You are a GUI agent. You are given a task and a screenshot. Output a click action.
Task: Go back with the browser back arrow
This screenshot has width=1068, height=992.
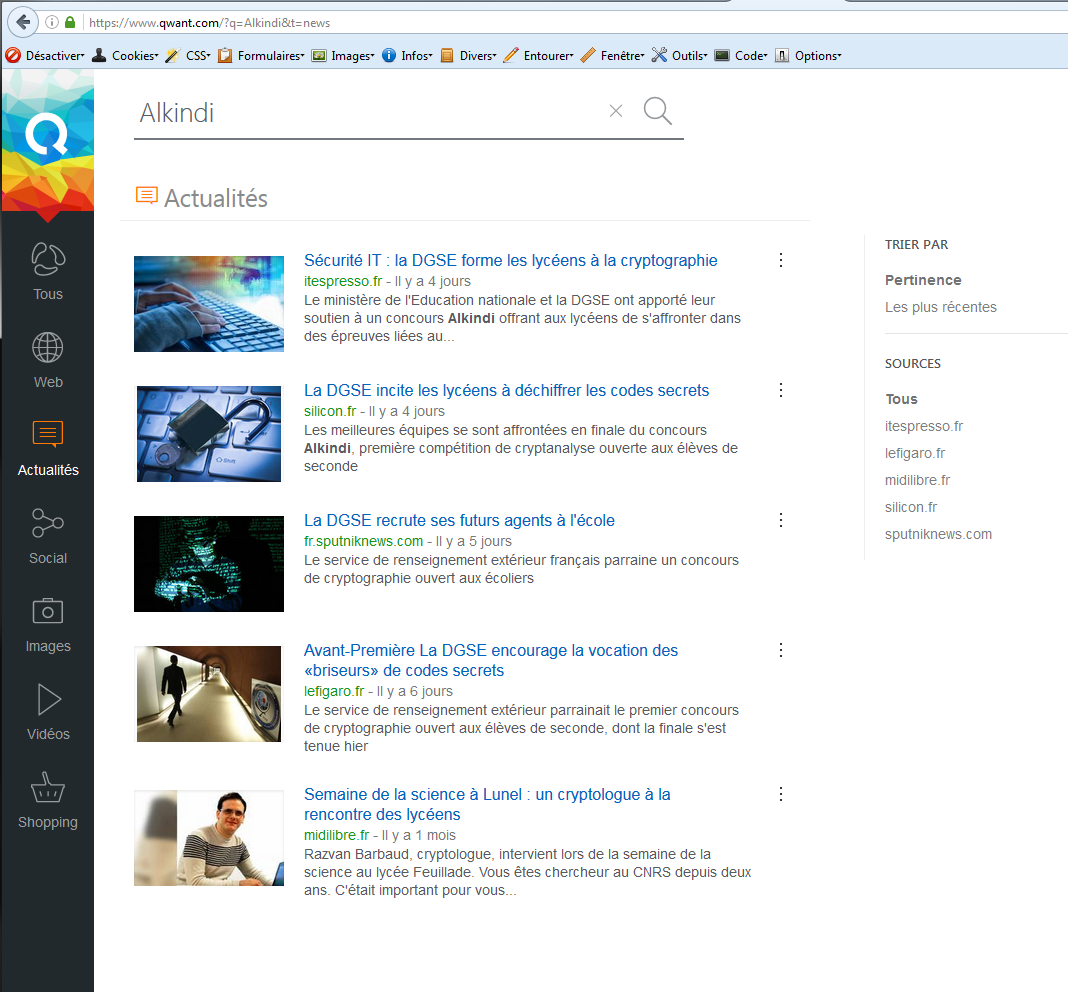pos(22,22)
